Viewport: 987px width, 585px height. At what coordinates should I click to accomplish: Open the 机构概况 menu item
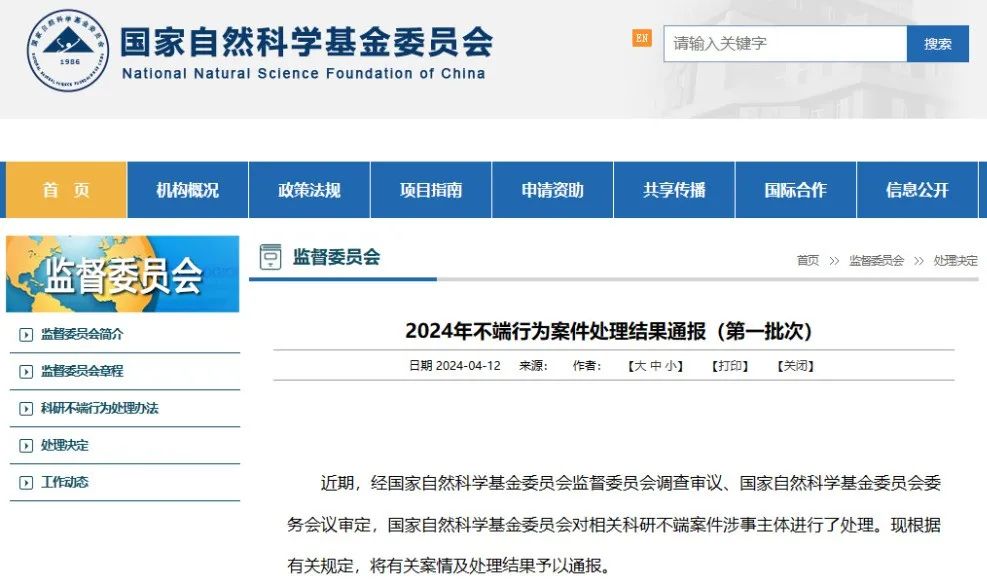tap(188, 190)
